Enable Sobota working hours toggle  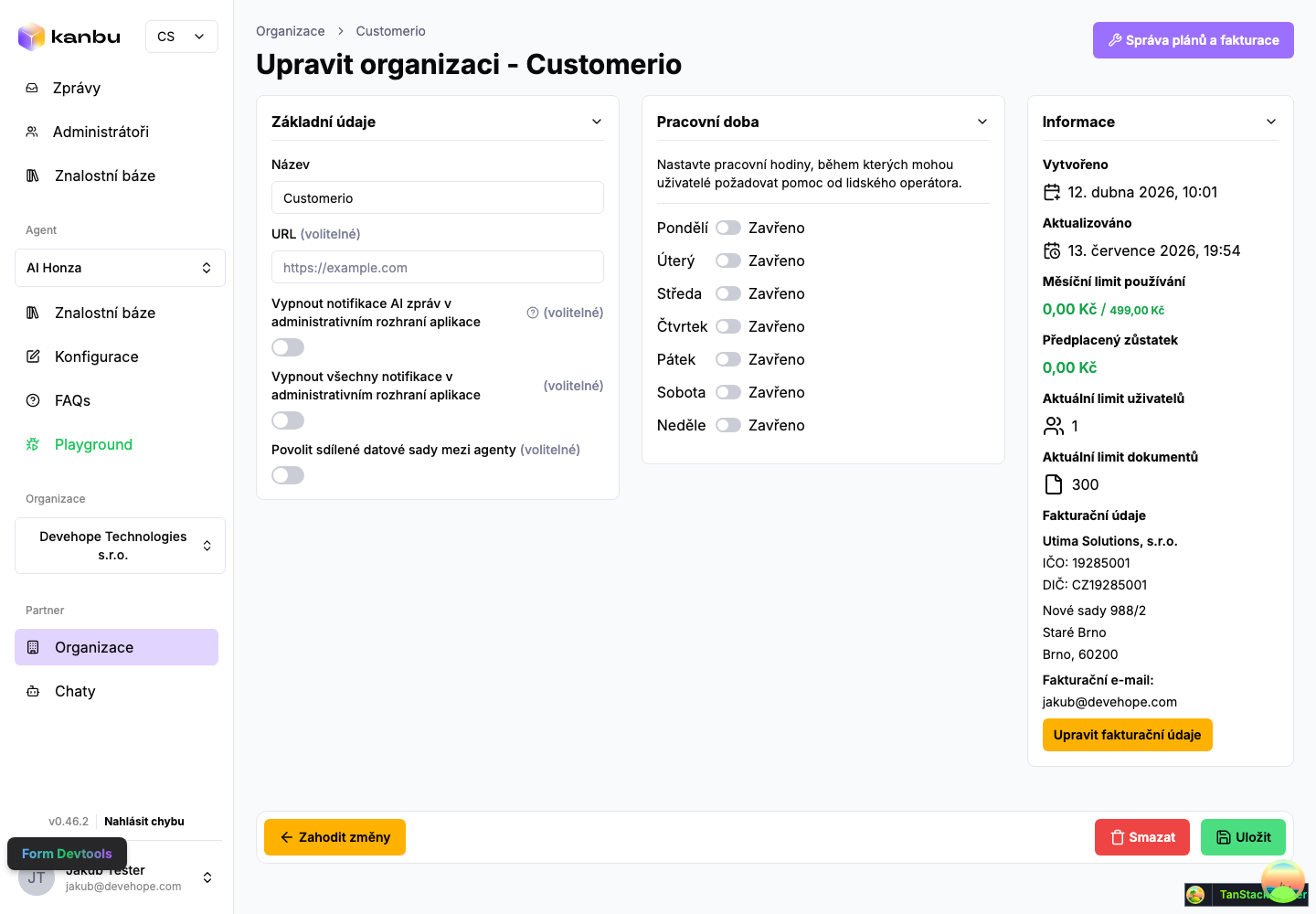click(x=728, y=392)
